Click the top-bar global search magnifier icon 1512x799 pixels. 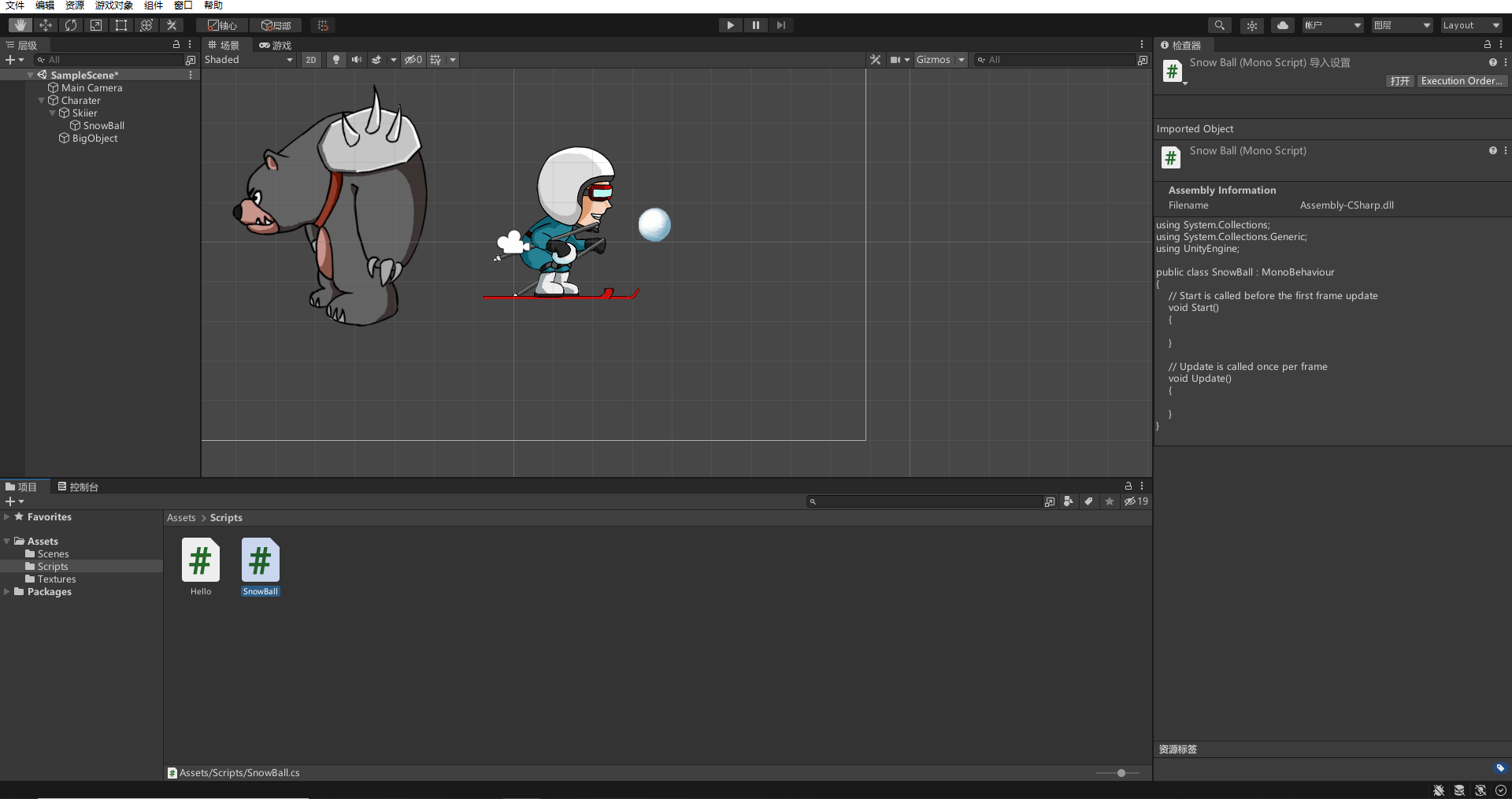pyautogui.click(x=1219, y=25)
